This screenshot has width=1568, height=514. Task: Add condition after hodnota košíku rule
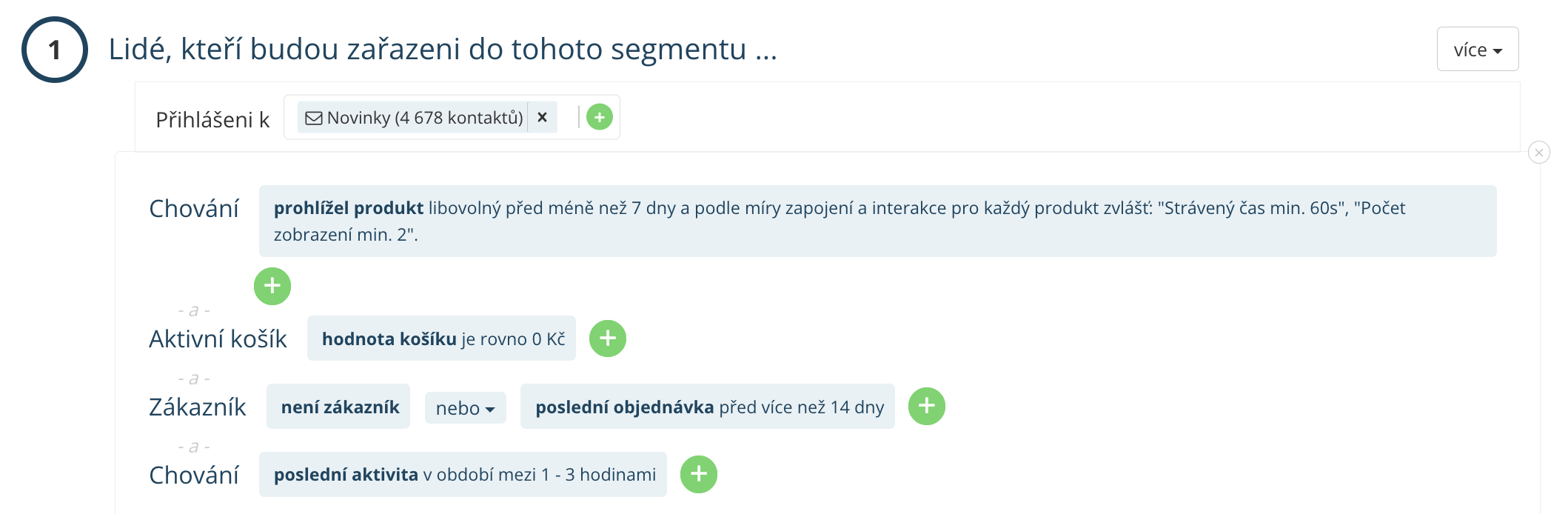click(x=608, y=338)
